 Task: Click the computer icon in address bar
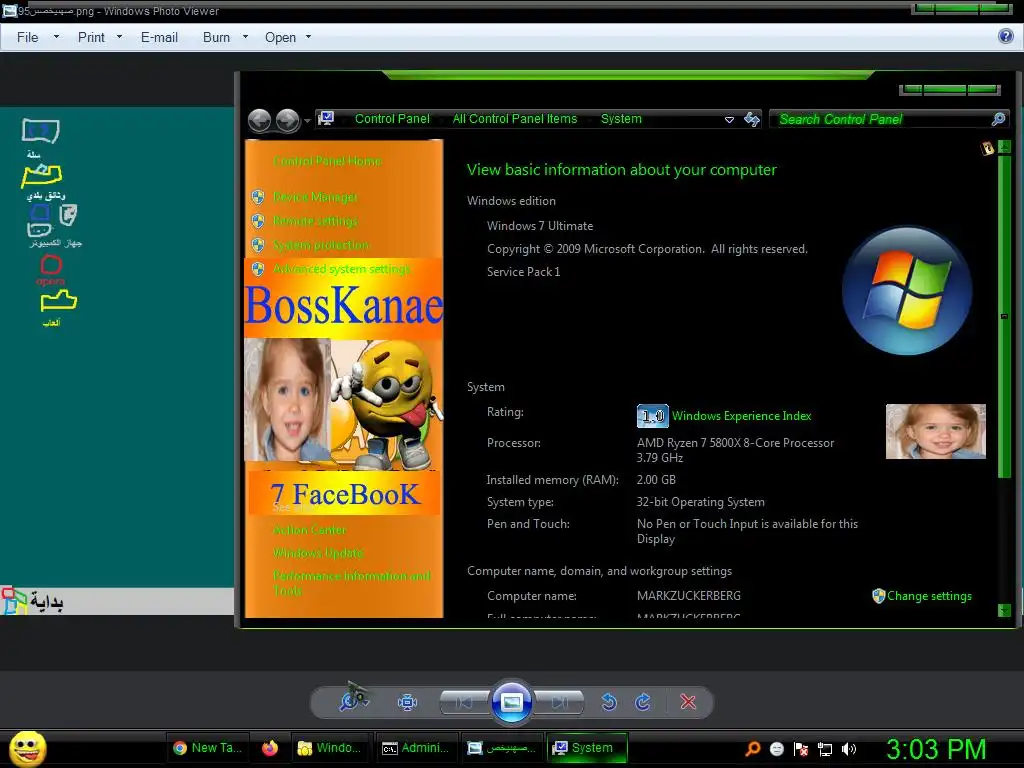[x=326, y=119]
